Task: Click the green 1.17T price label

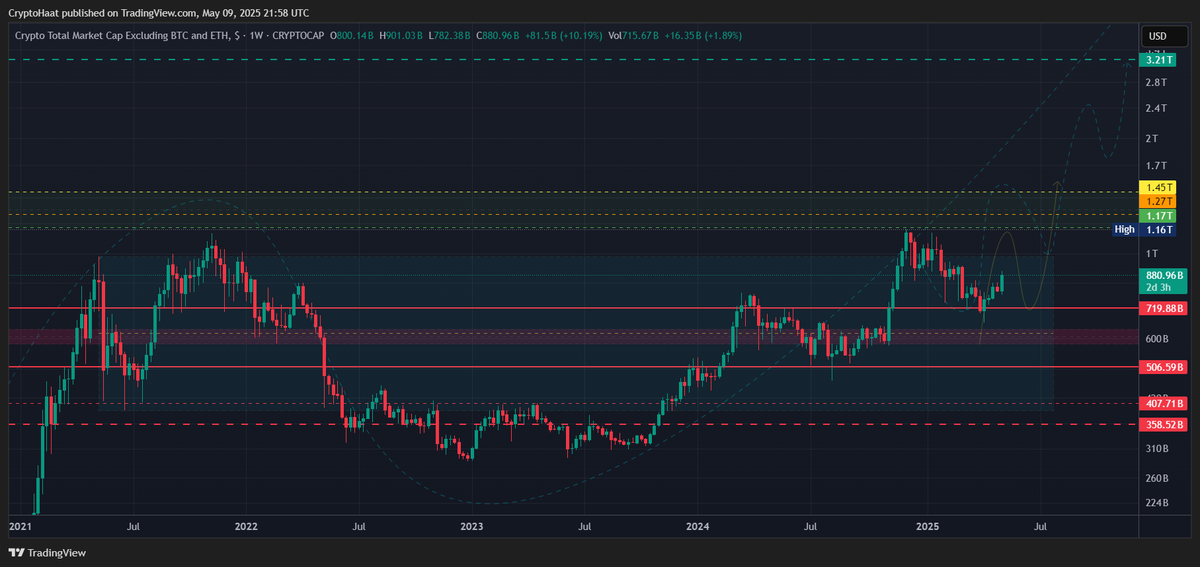Action: click(x=1158, y=216)
